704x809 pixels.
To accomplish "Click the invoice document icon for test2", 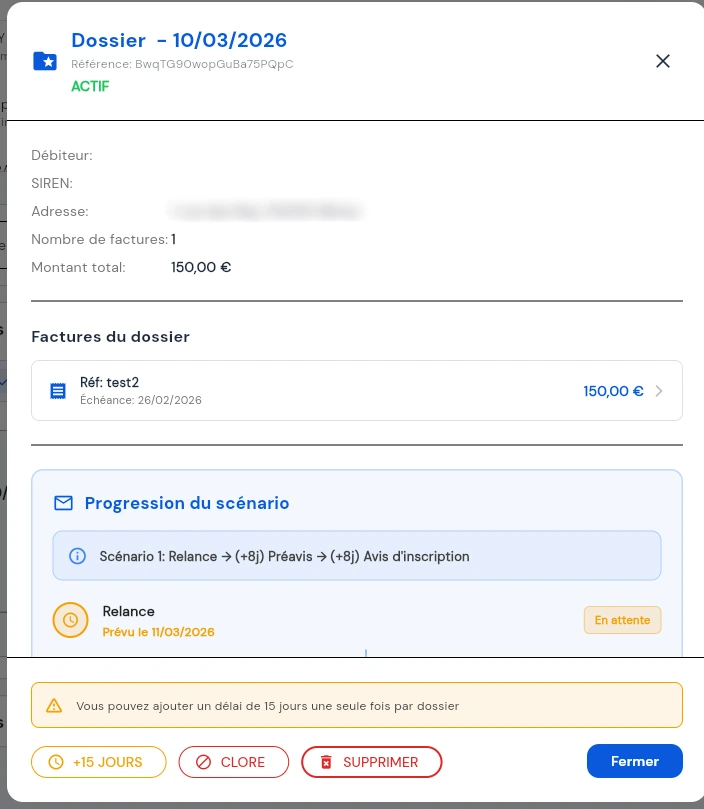I will [58, 391].
